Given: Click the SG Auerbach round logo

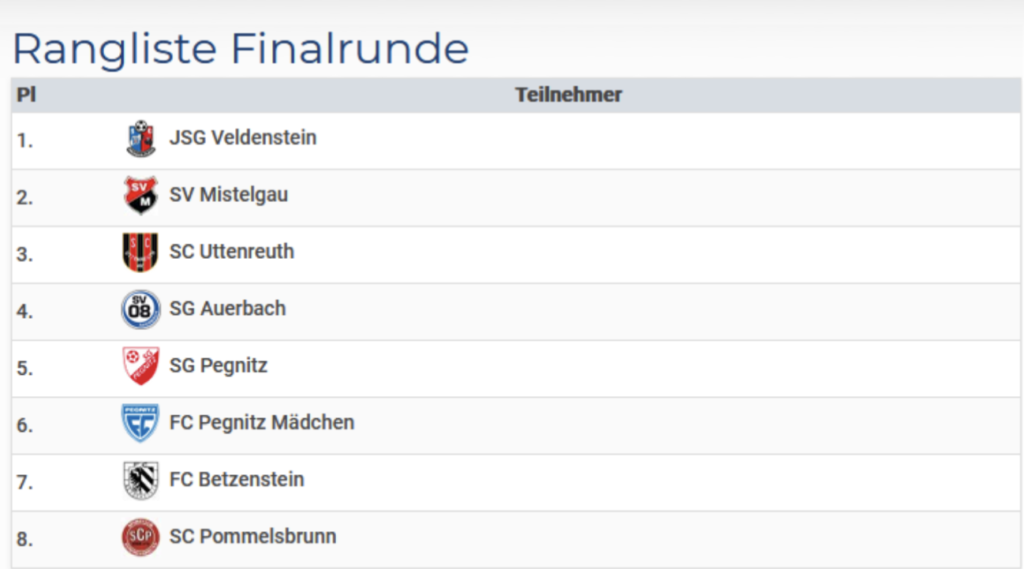Looking at the screenshot, I should coord(141,309).
